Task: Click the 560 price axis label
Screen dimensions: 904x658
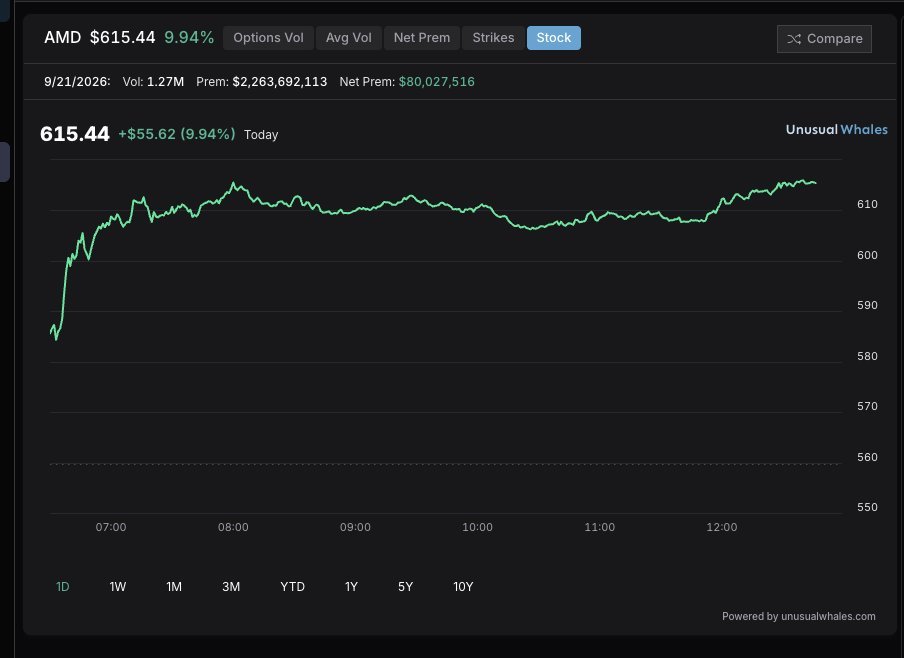Action: click(867, 457)
